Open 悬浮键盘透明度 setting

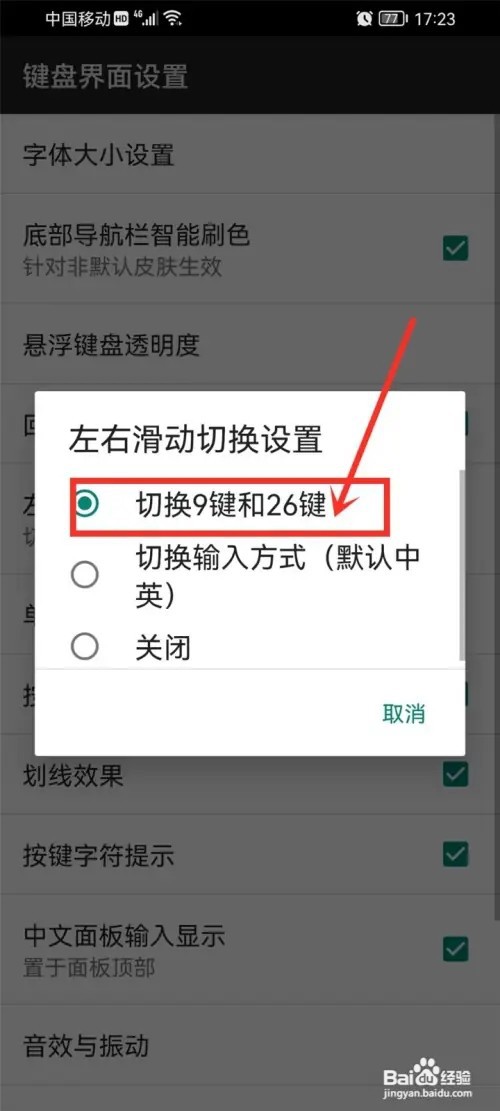tap(250, 344)
